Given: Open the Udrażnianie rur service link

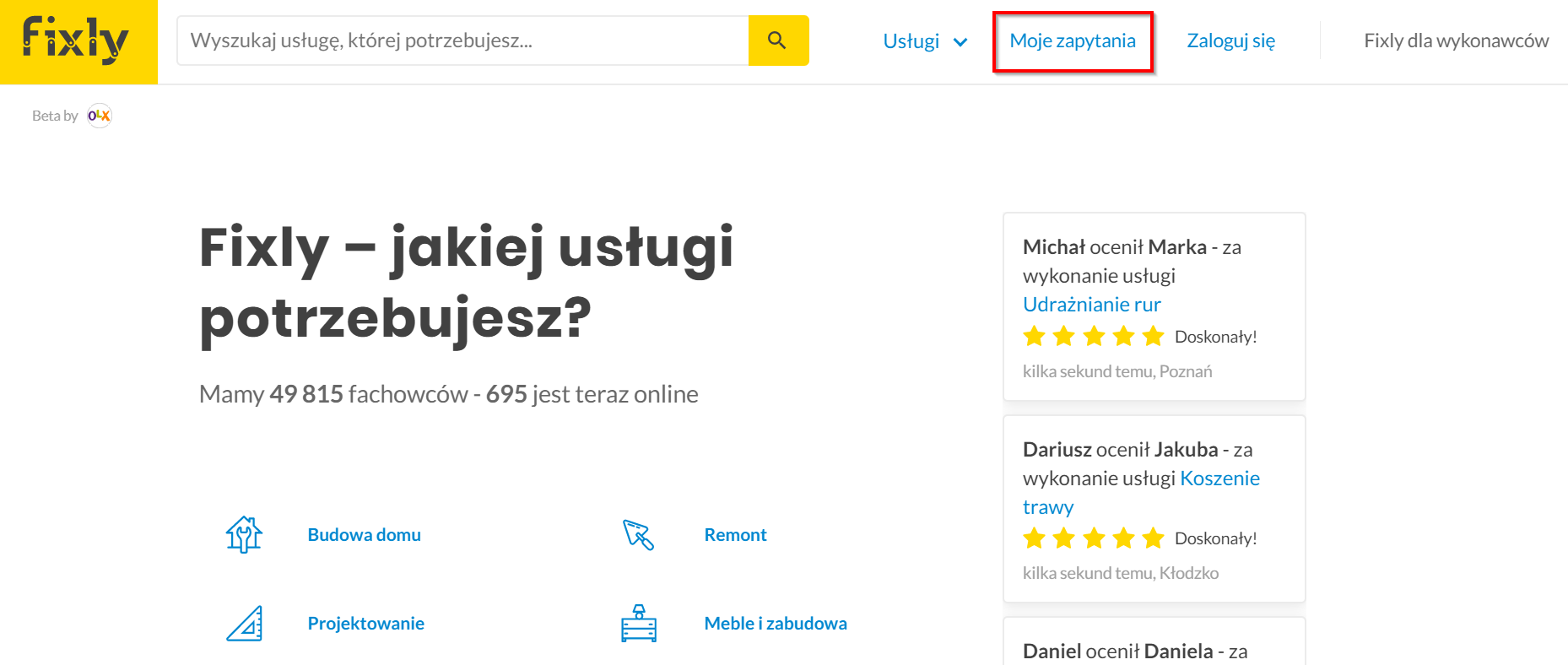Looking at the screenshot, I should (1092, 304).
